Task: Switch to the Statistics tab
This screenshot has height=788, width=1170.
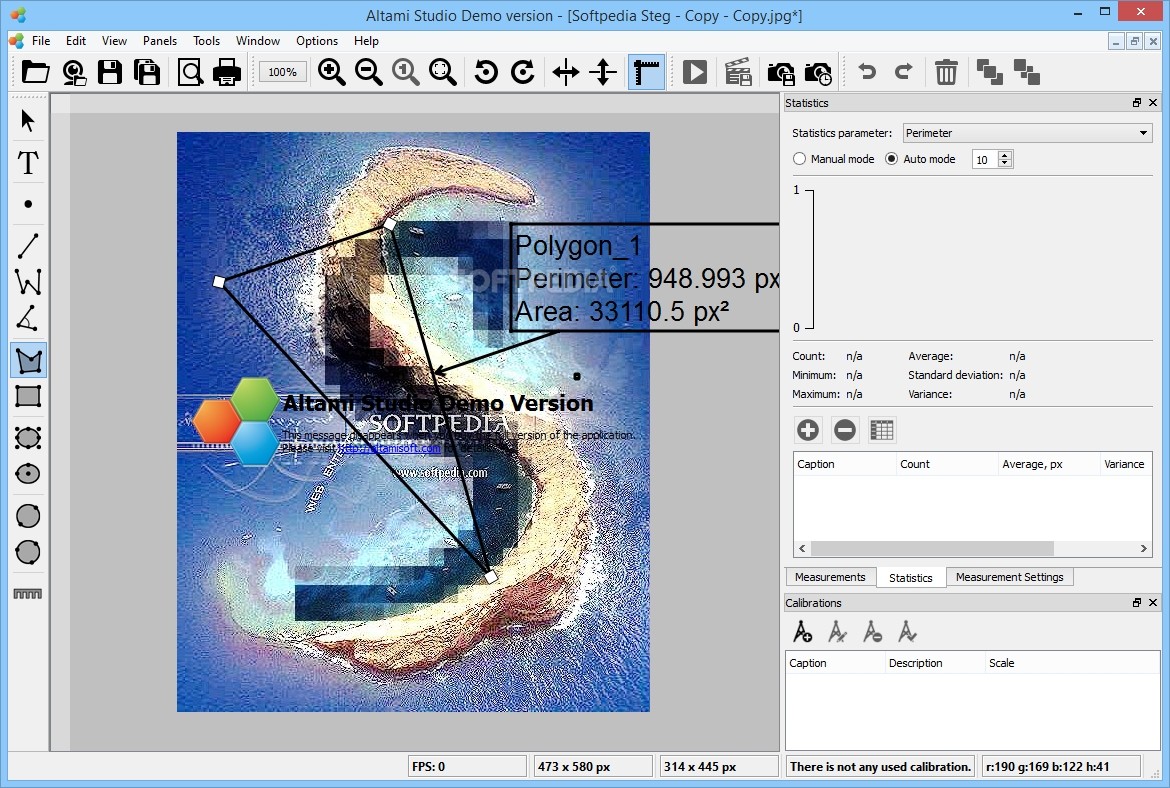Action: point(910,578)
